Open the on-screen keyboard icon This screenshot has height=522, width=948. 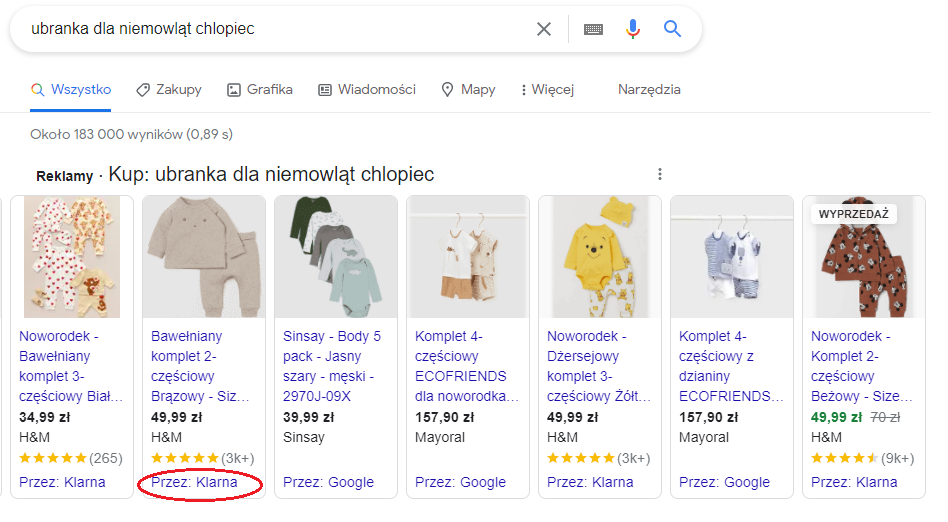coord(593,29)
